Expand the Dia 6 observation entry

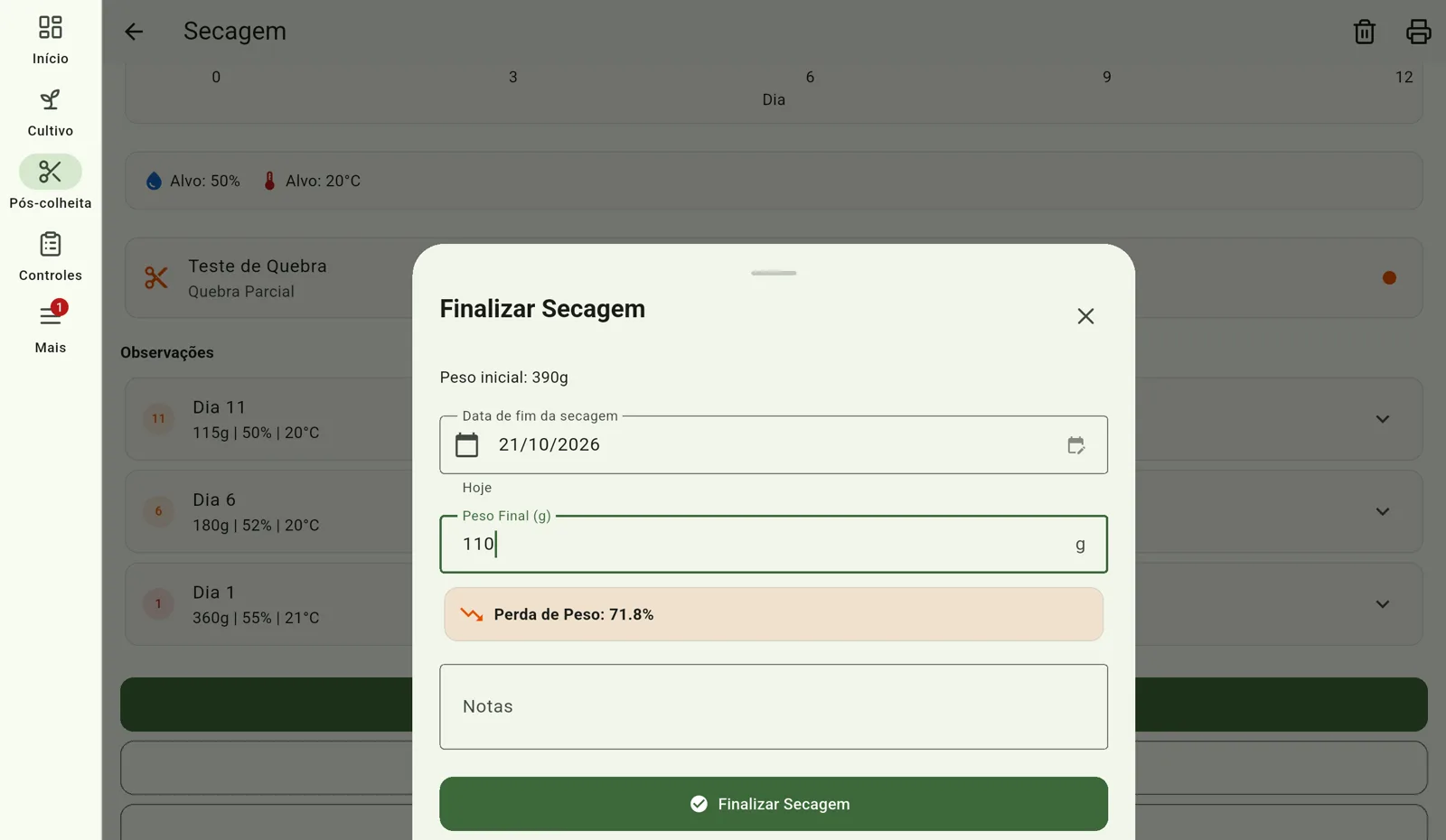(1382, 511)
